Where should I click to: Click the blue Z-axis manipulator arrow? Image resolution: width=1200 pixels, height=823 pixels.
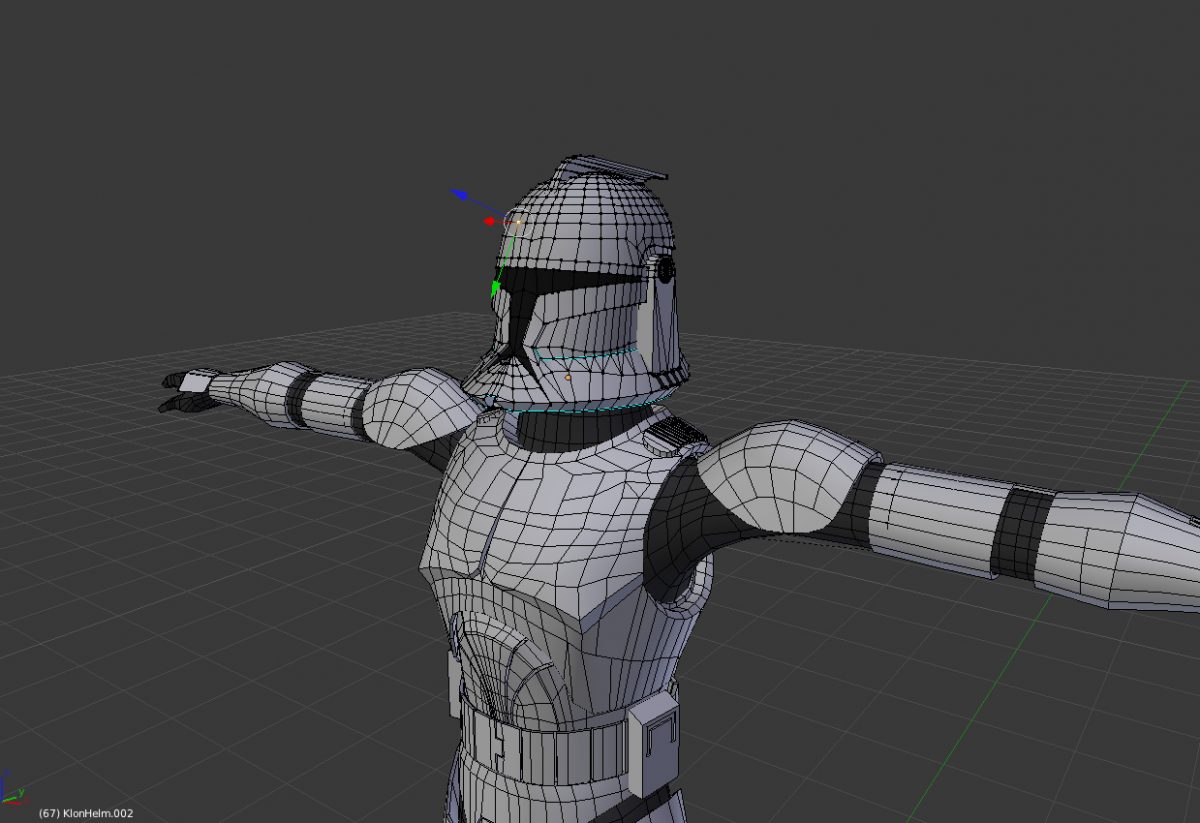tap(461, 193)
